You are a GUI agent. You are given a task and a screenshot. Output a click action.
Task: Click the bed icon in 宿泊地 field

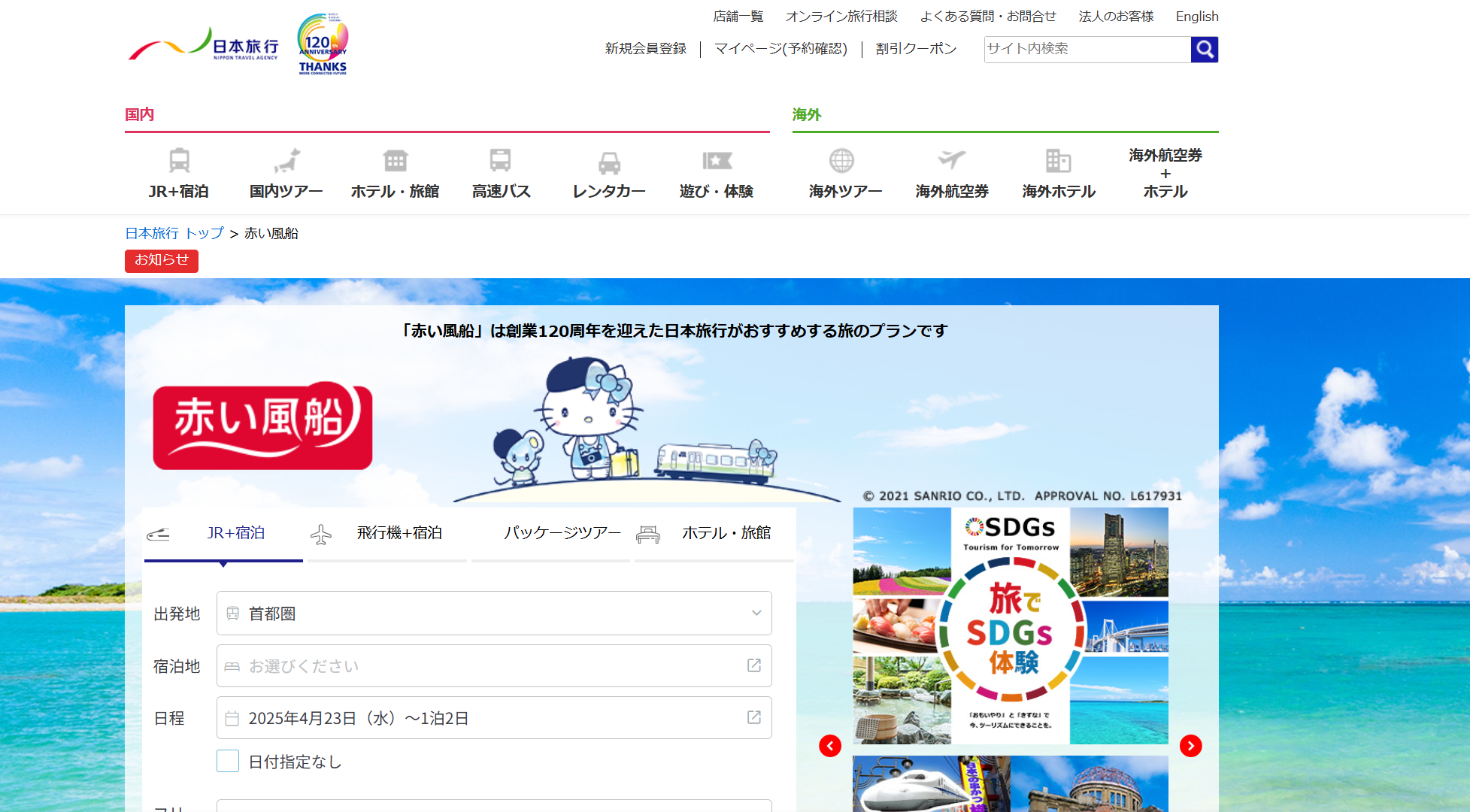(x=232, y=667)
